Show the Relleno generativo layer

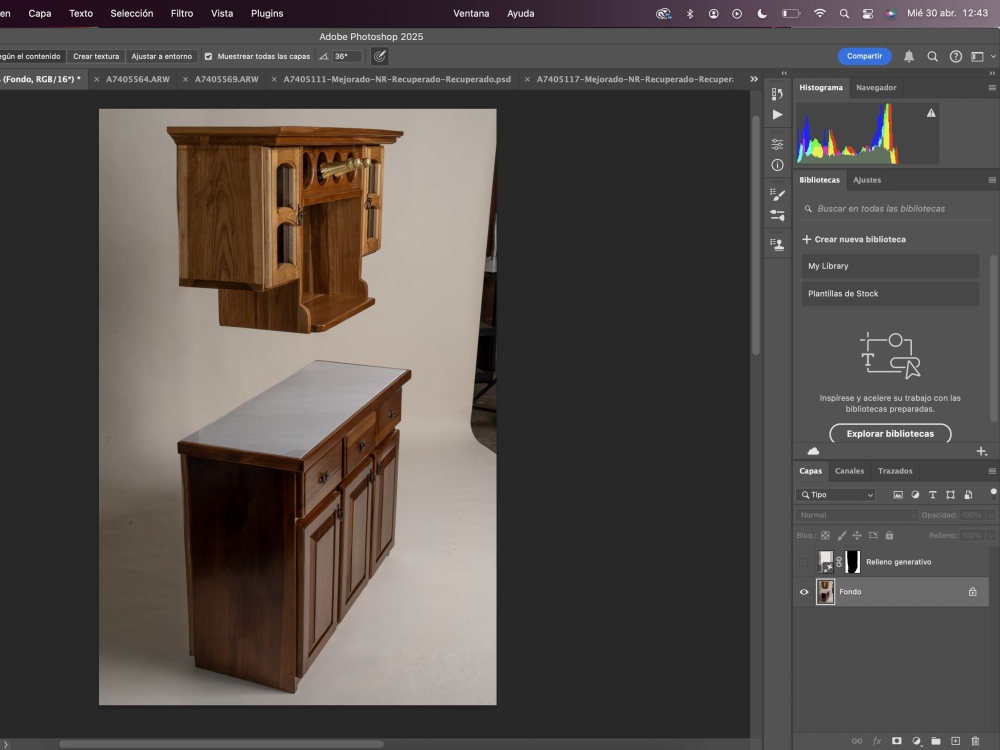(804, 562)
